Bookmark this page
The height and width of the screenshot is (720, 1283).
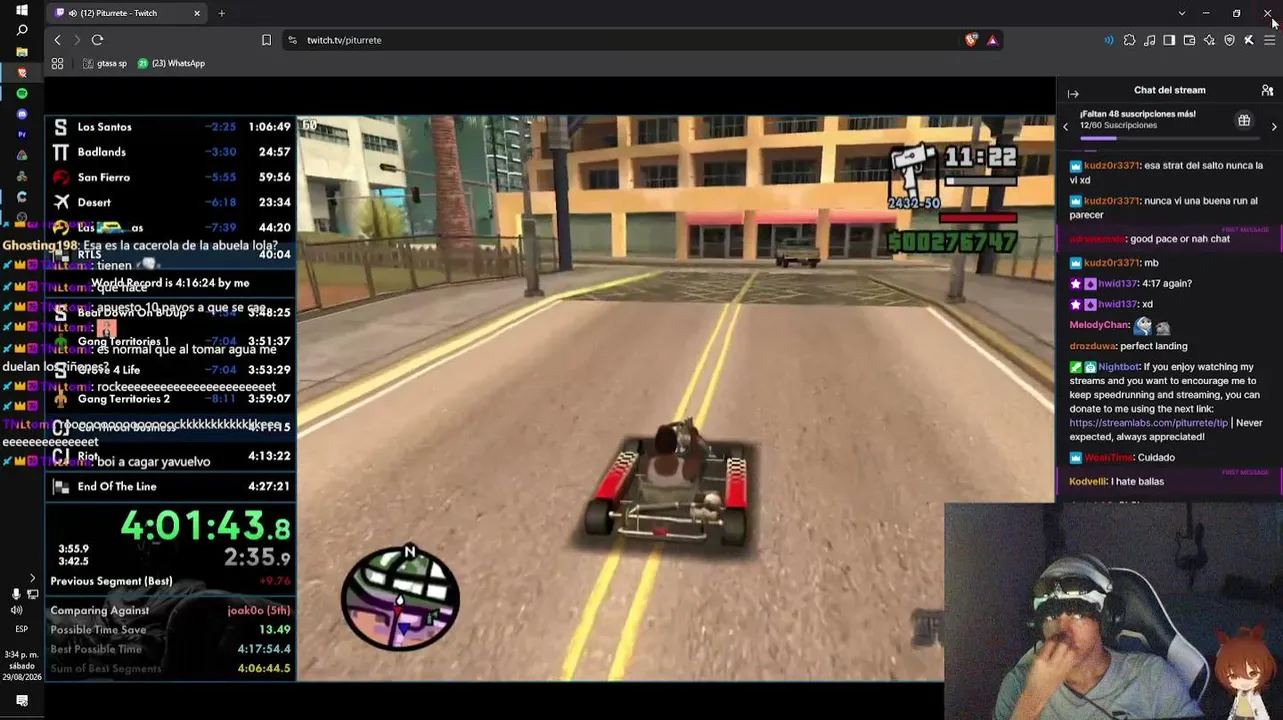pos(266,40)
